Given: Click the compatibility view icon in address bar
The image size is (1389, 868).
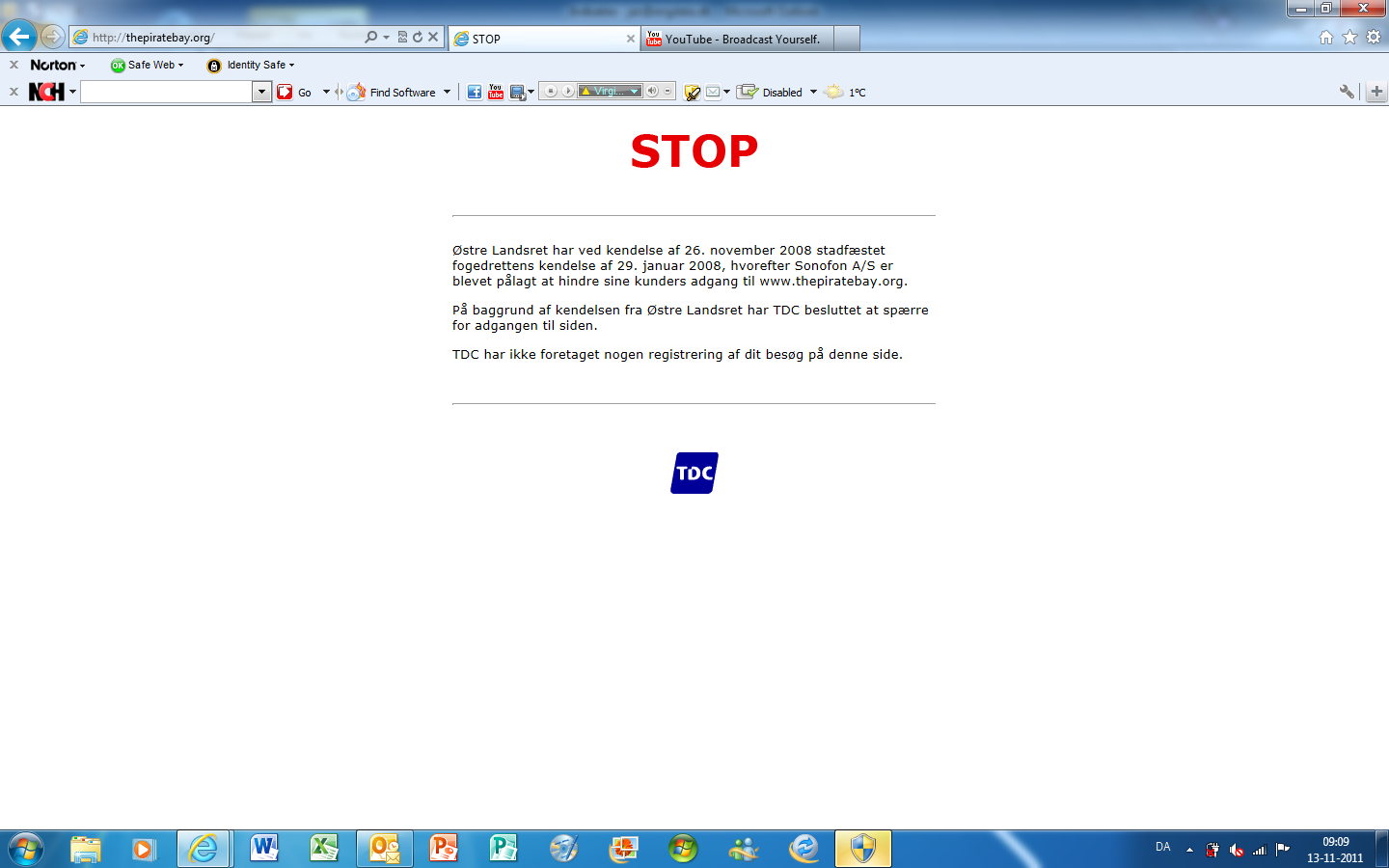Looking at the screenshot, I should pos(403,38).
